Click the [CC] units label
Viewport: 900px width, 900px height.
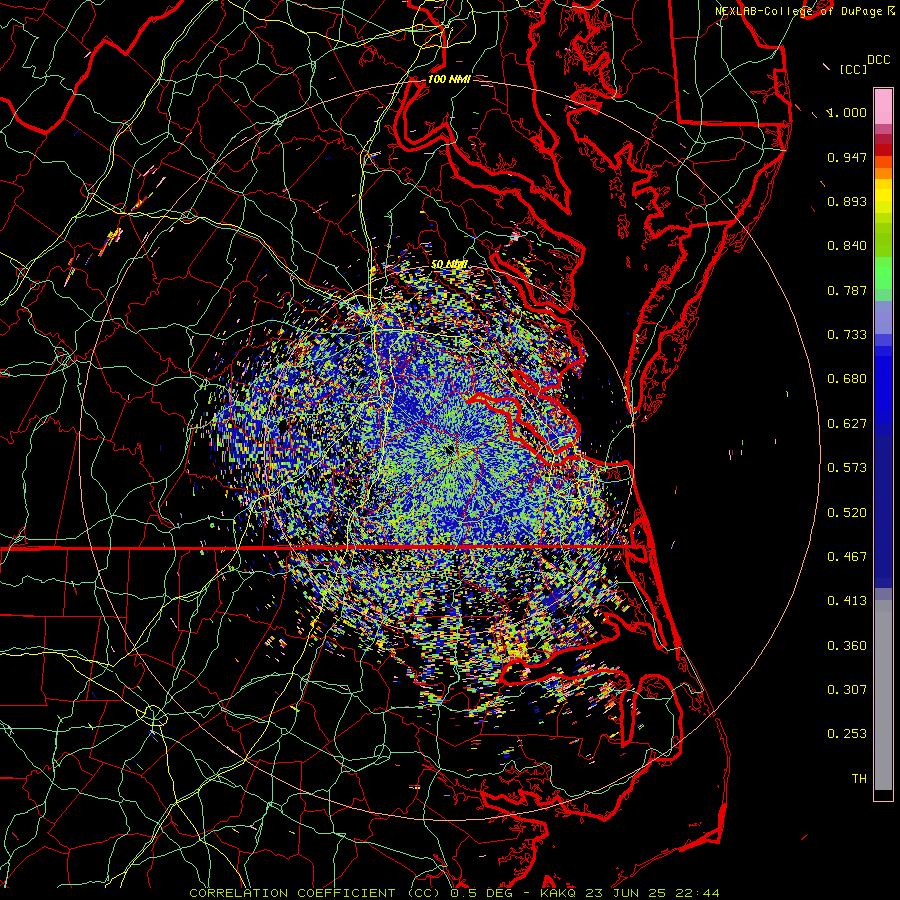coord(853,69)
